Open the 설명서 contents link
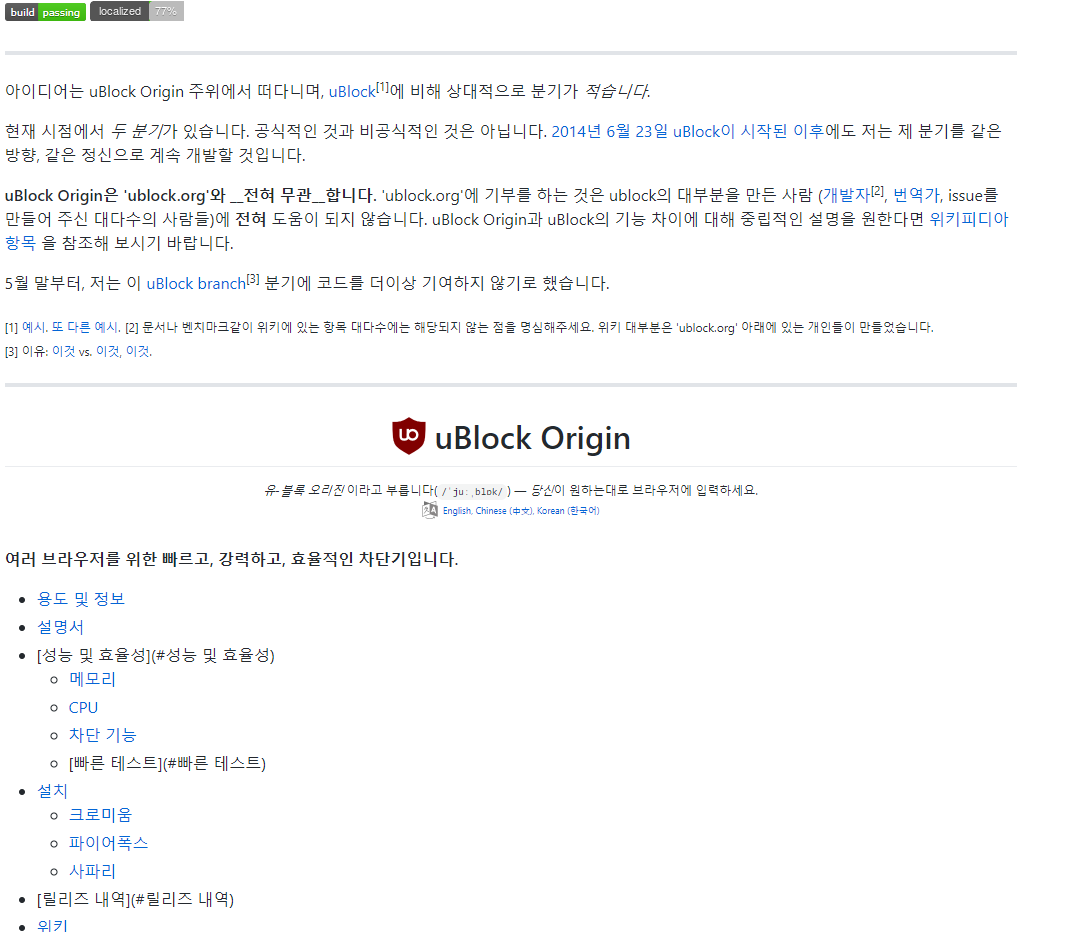This screenshot has width=1086, height=932. pyautogui.click(x=60, y=627)
